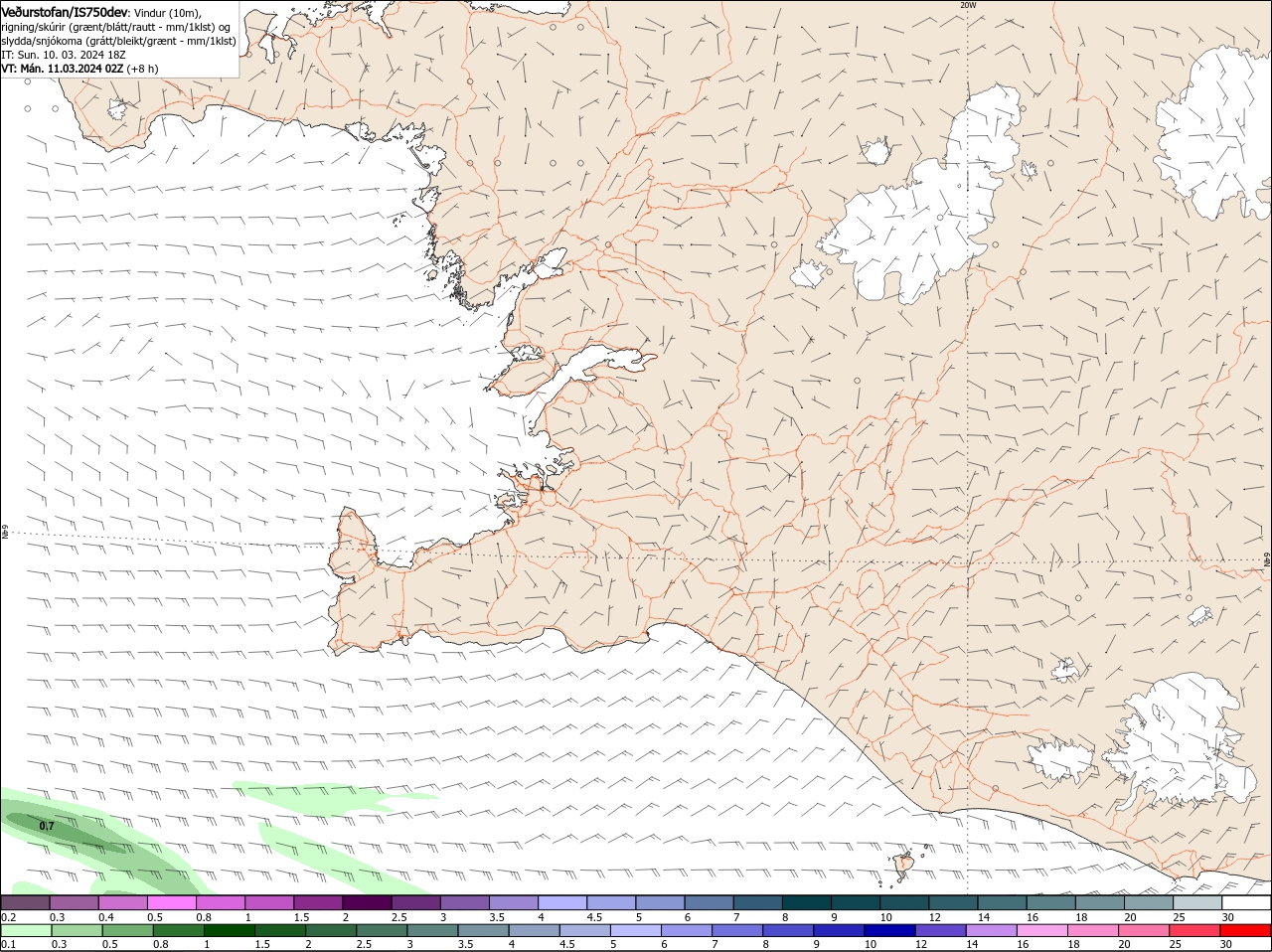Click the 'rigning/skúrir' legend description line
1272x952 pixels.
click(116, 27)
